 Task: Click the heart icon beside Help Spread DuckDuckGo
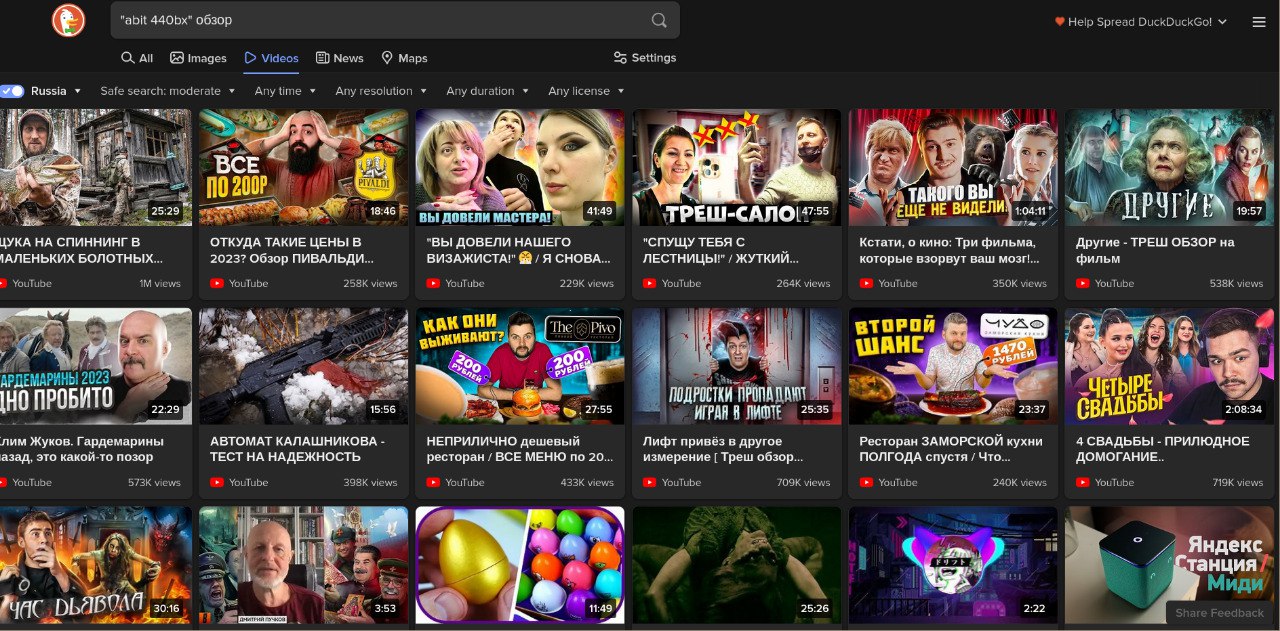1060,22
